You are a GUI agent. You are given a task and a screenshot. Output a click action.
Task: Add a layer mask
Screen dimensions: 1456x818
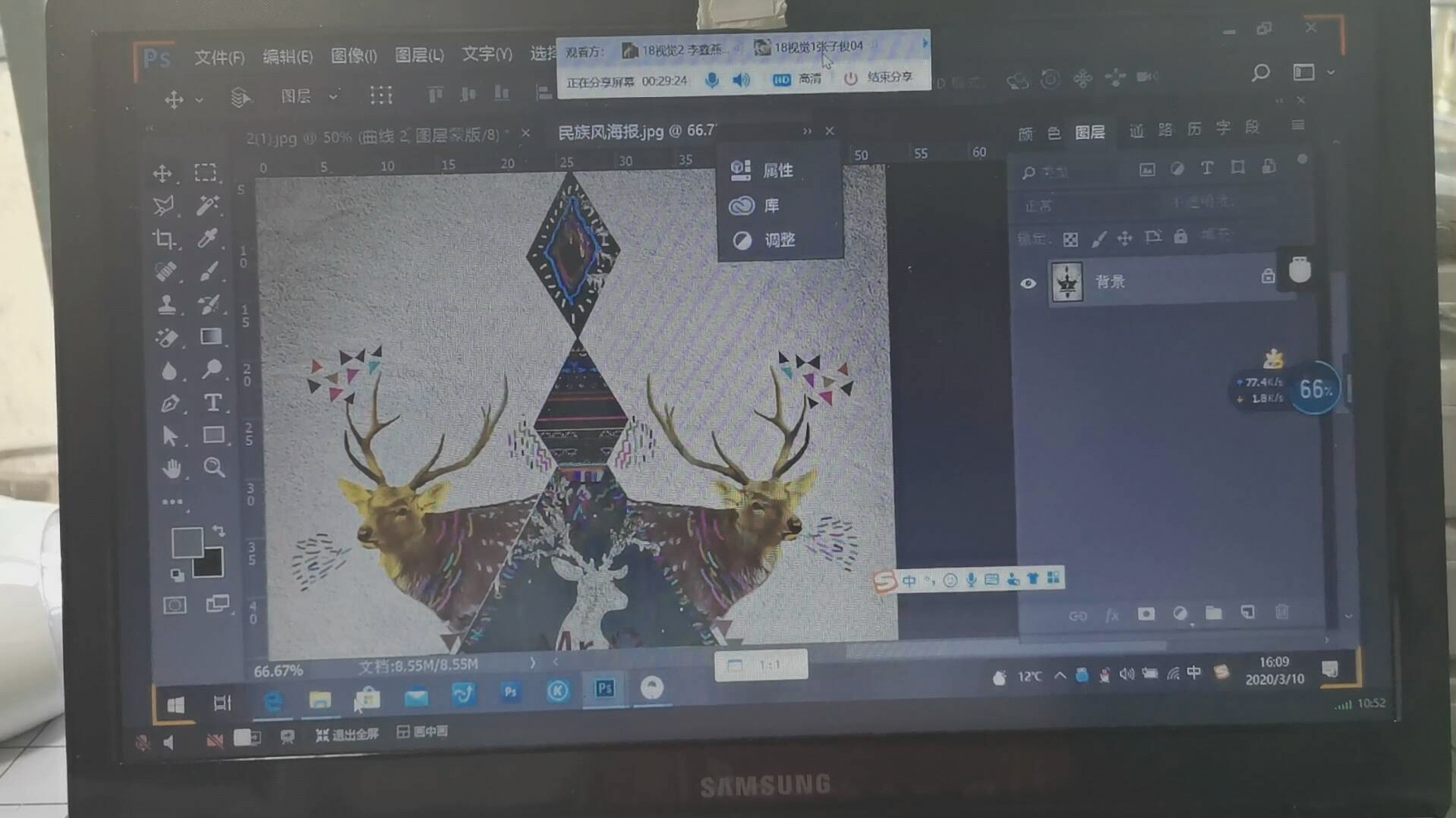tap(1146, 613)
